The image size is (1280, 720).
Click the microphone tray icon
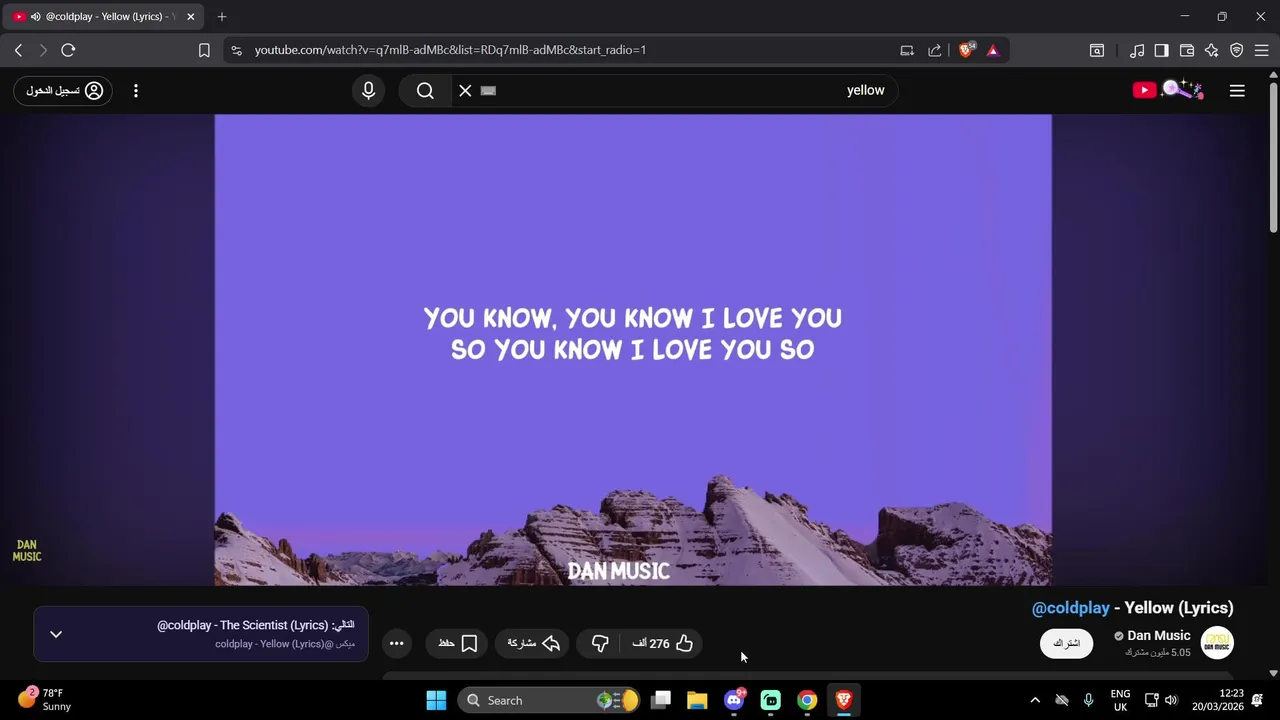tap(1089, 700)
